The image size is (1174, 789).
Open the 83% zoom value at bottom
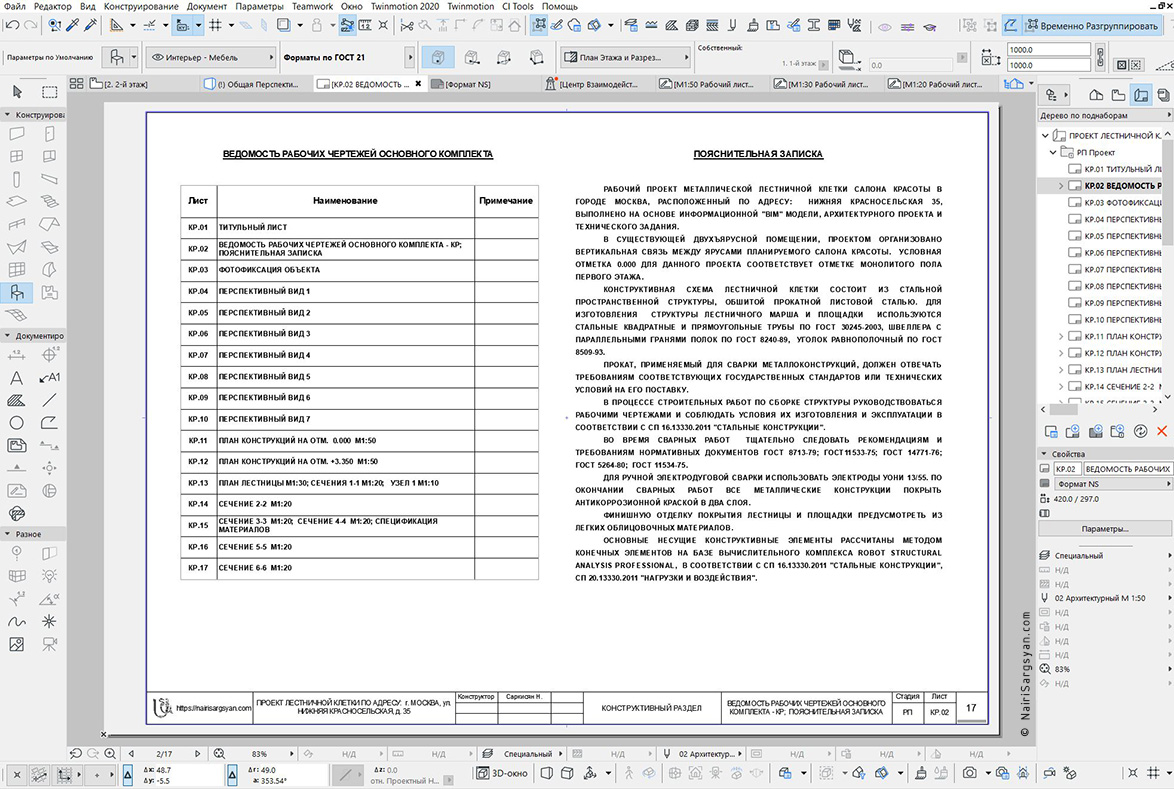[x=260, y=754]
